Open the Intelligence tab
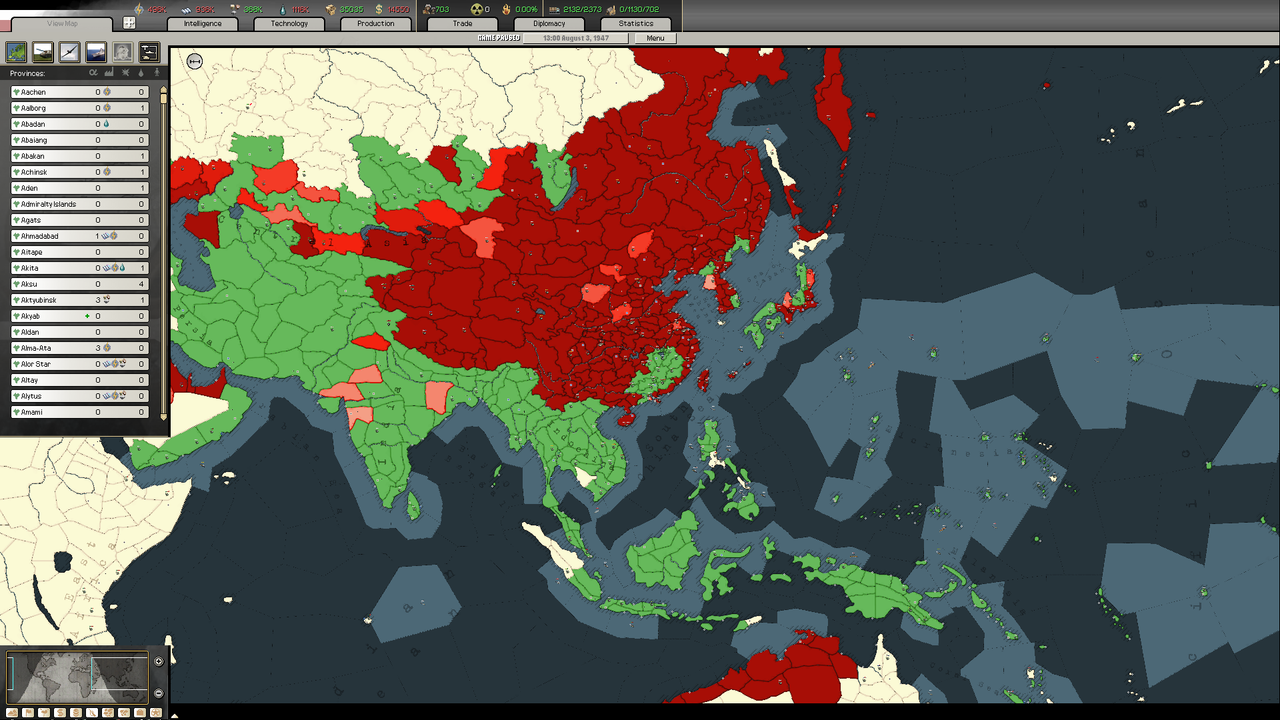 click(x=202, y=24)
